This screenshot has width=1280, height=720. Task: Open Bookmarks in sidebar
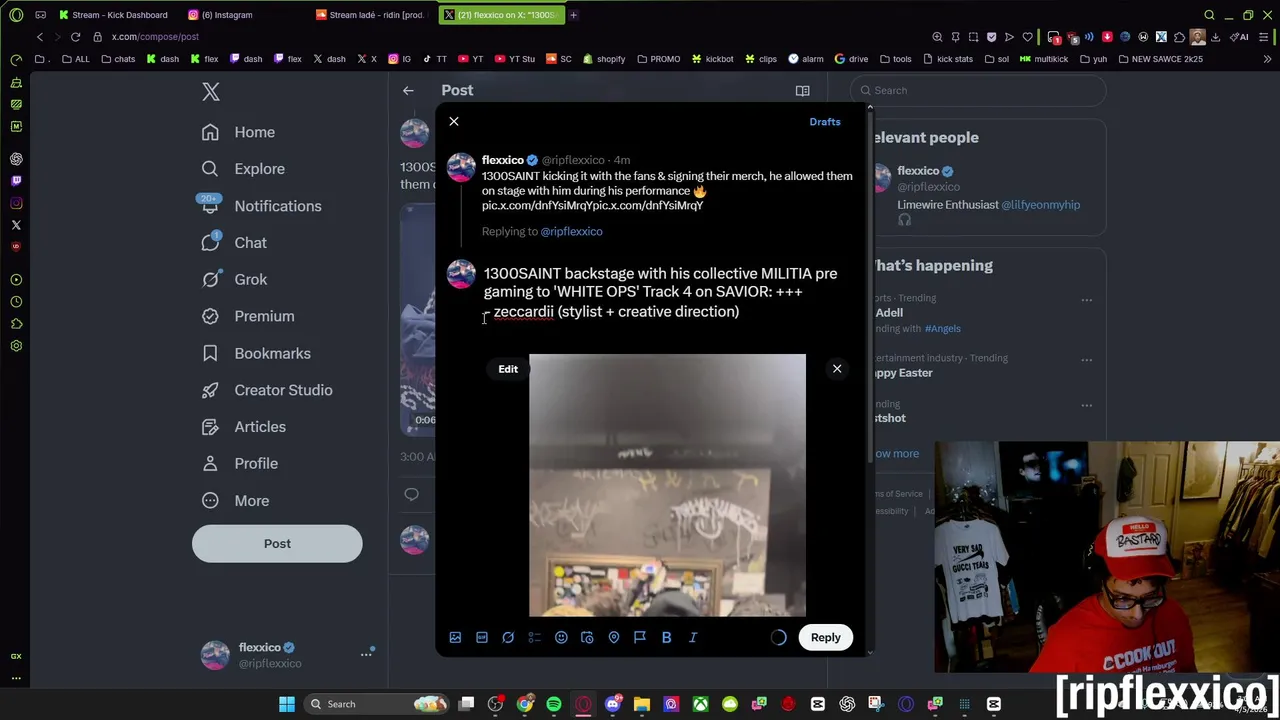click(x=256, y=353)
